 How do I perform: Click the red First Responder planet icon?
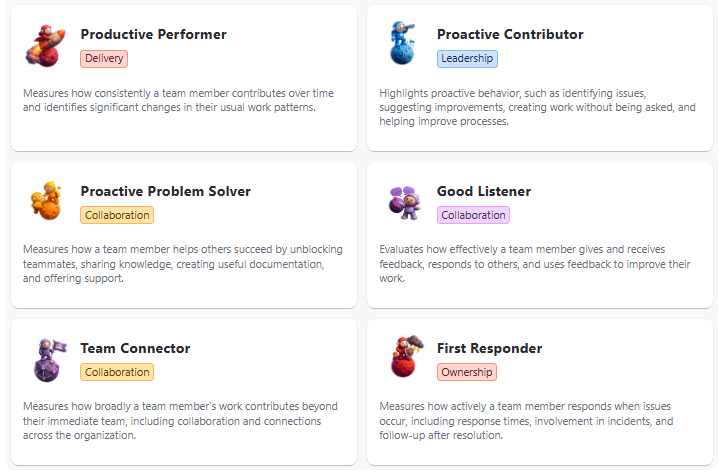406,356
